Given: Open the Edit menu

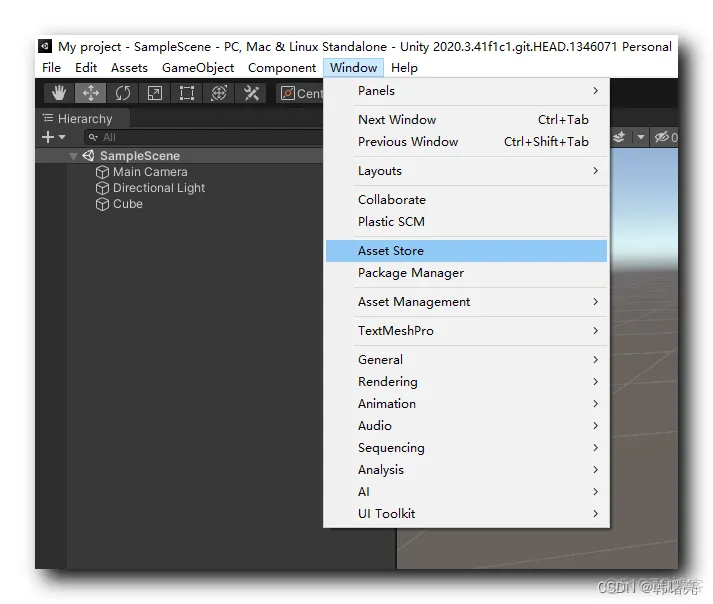Looking at the screenshot, I should [86, 68].
